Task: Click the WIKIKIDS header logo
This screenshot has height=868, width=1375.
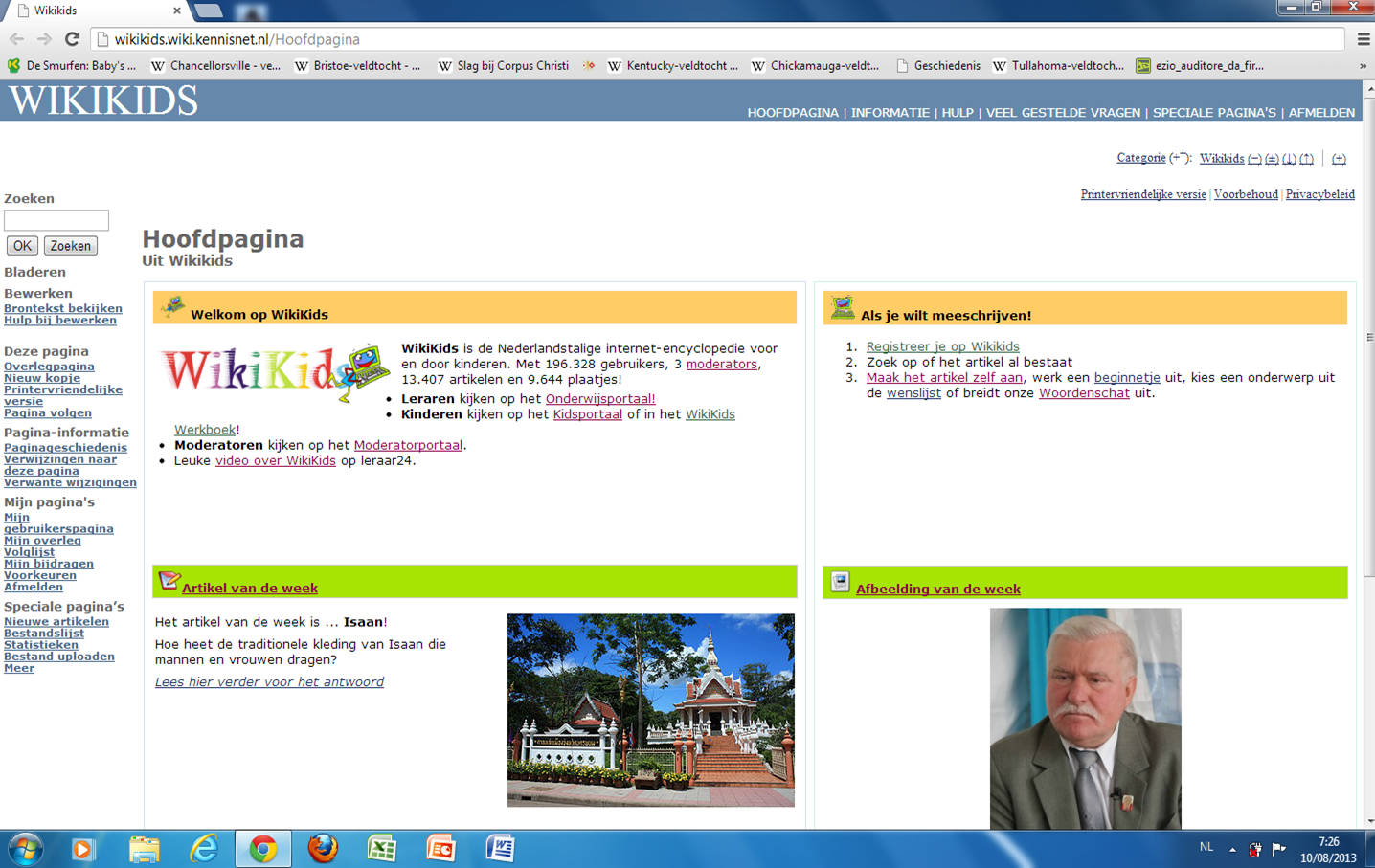Action: 103,100
